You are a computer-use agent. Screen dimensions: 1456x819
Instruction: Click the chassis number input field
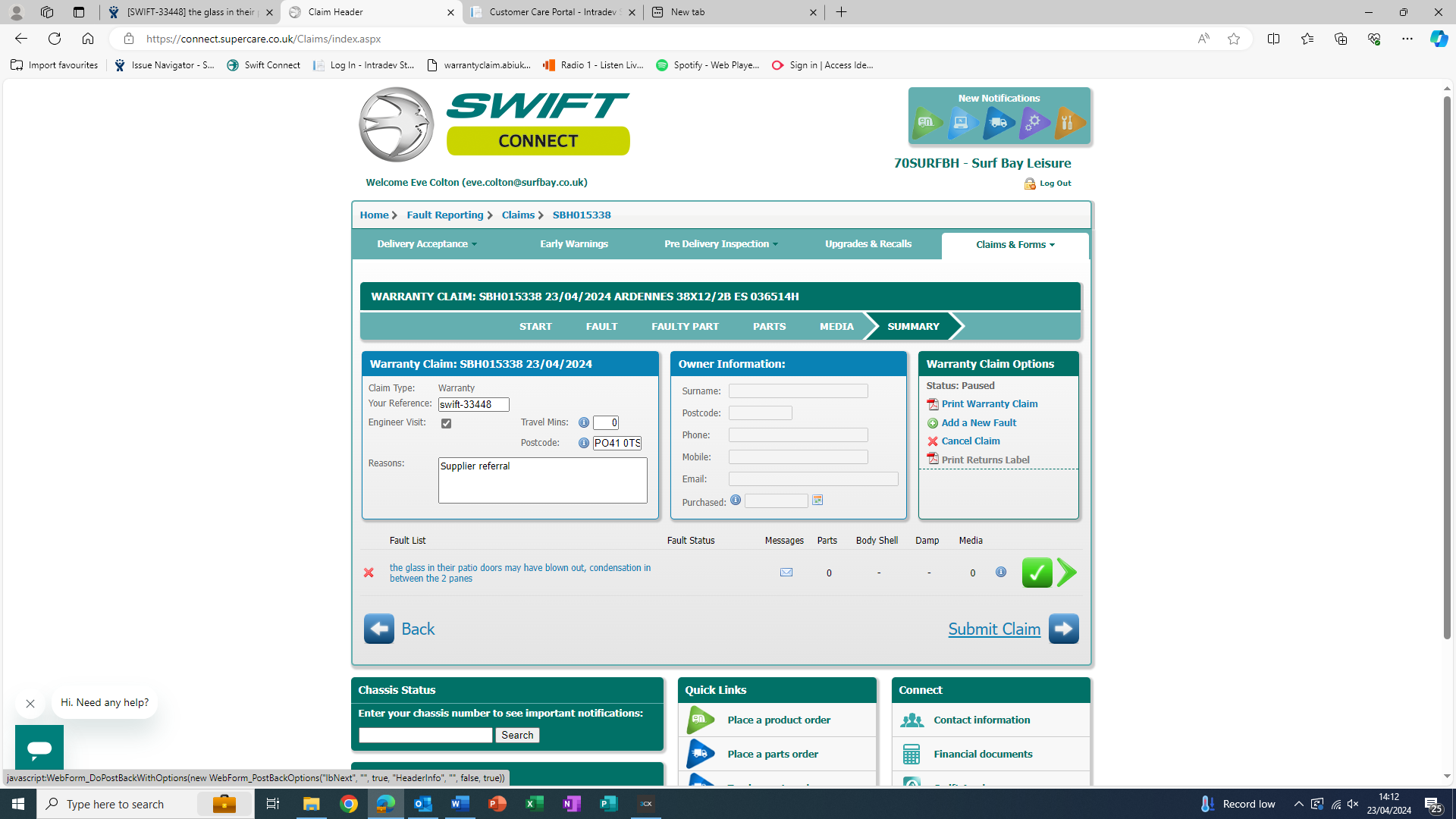click(x=425, y=735)
